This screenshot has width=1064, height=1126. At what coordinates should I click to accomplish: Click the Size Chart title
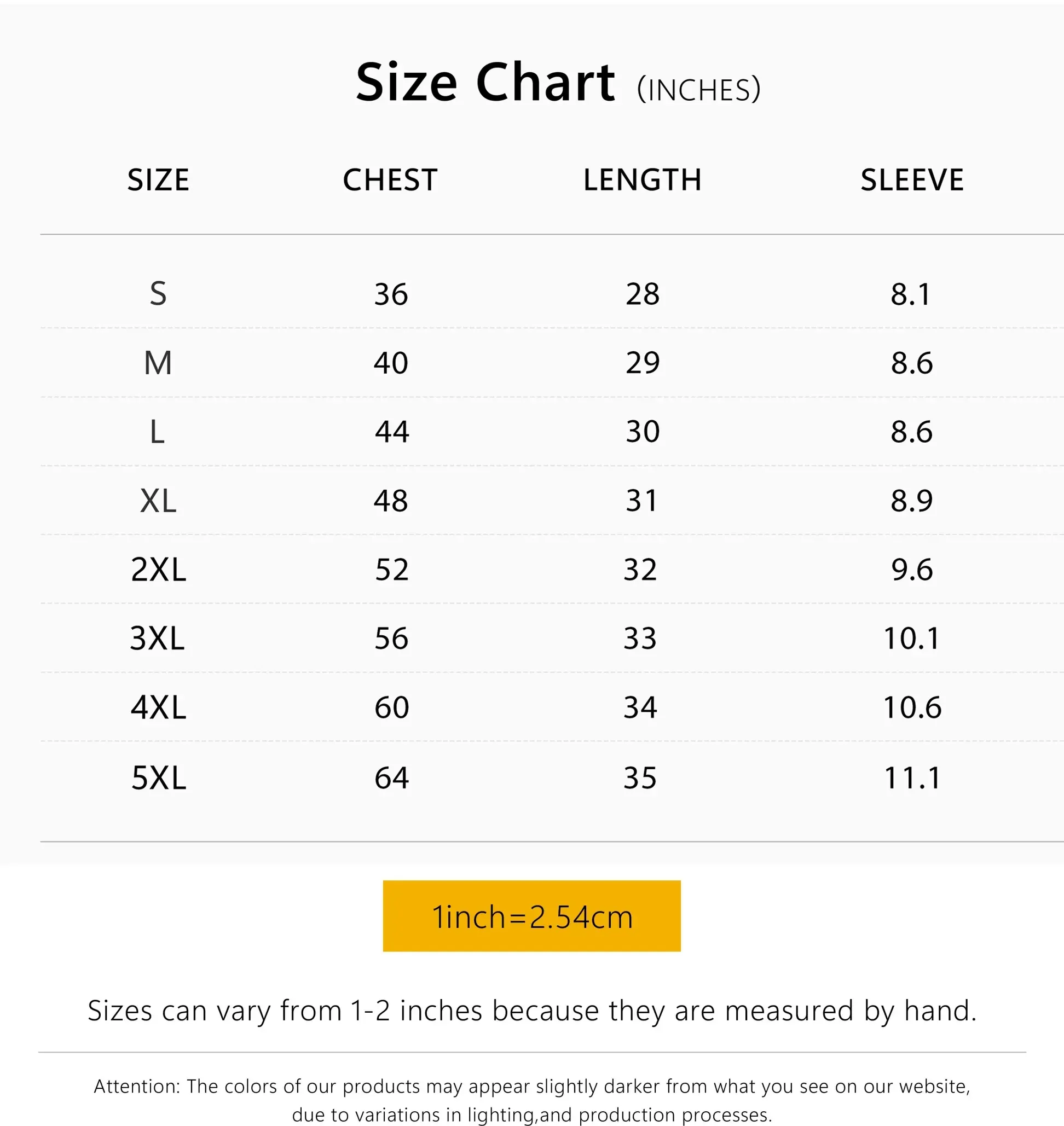click(x=485, y=83)
